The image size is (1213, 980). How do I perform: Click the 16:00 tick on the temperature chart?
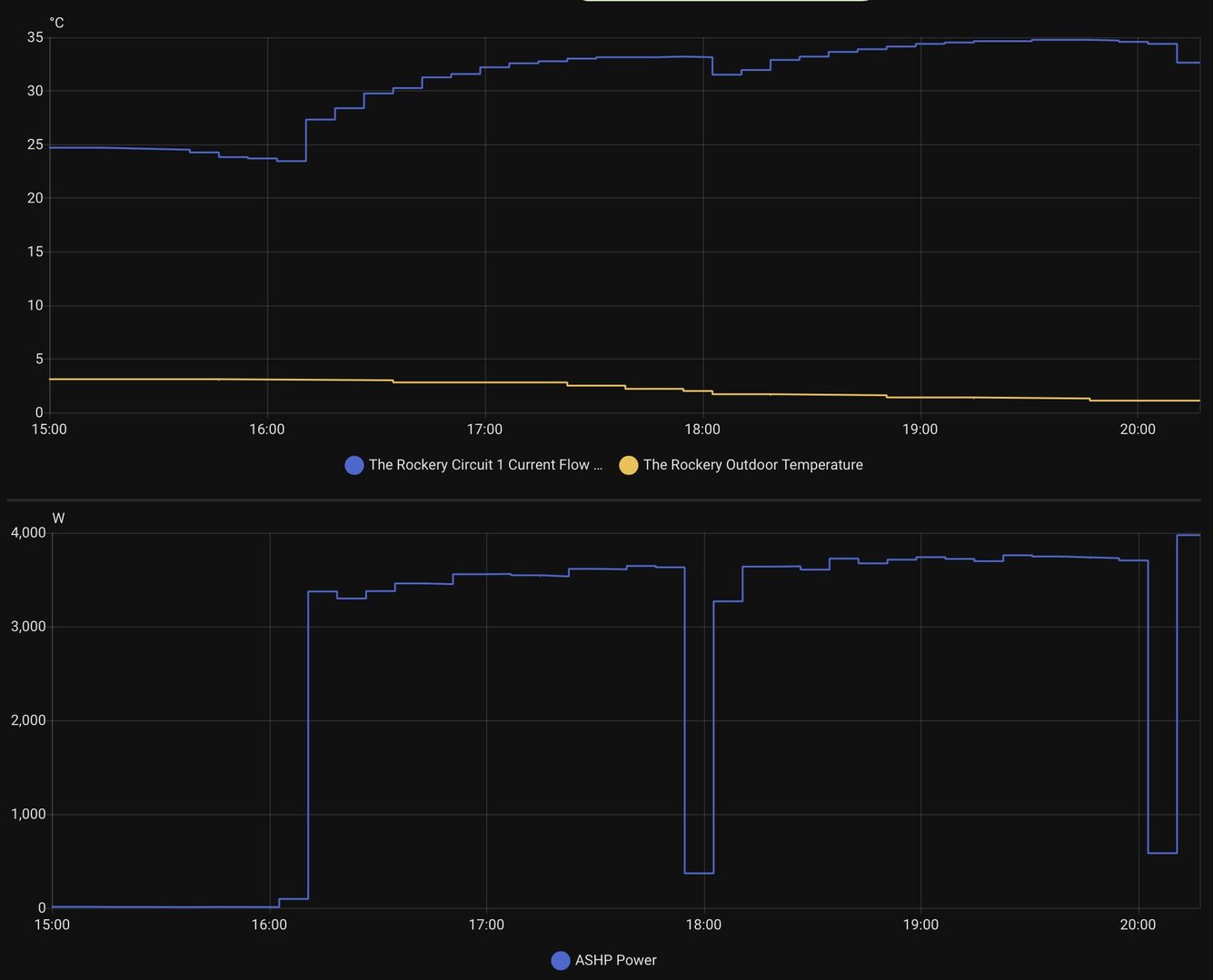pos(267,430)
